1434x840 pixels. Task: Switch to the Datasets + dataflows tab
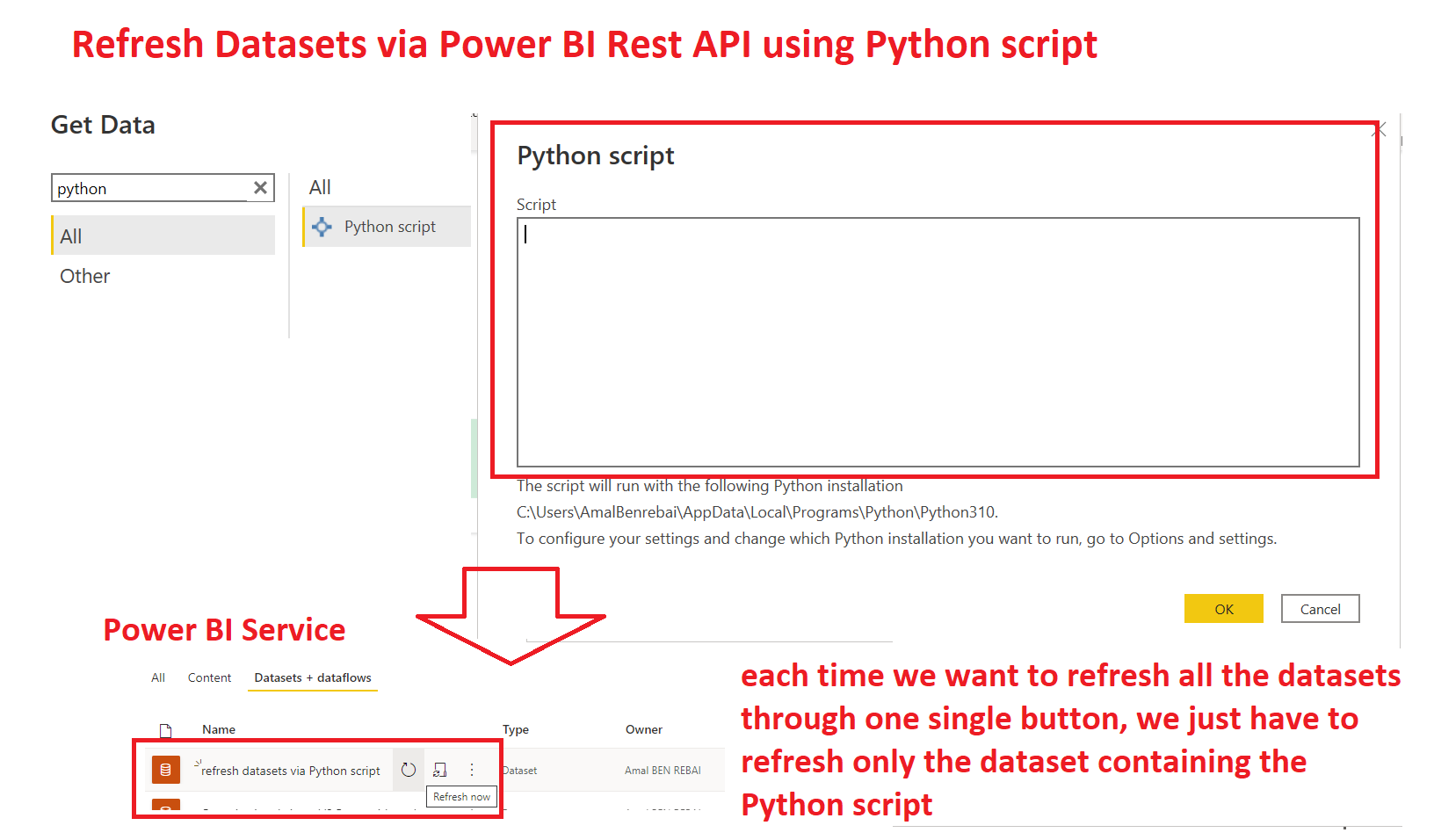312,677
